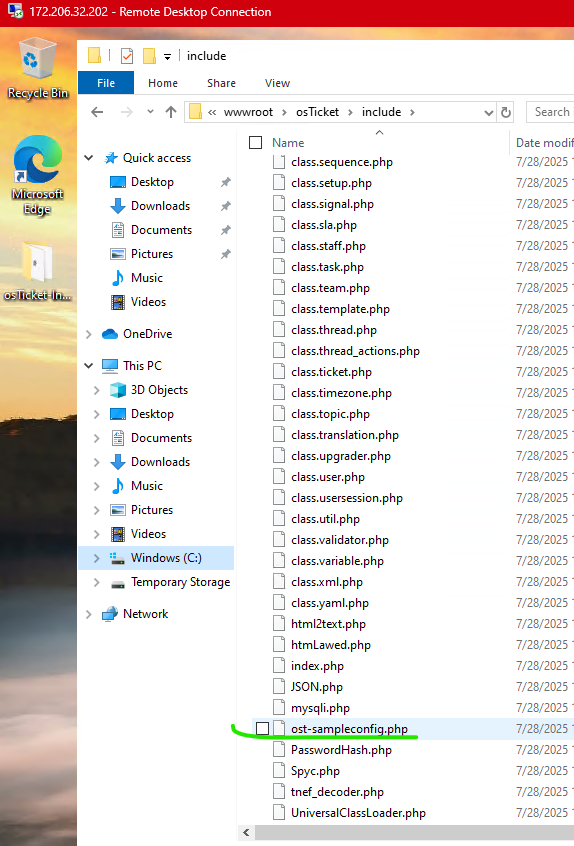Viewport: 574px width, 846px height.
Task: Open Desktop under Quick access
Action: click(x=152, y=182)
